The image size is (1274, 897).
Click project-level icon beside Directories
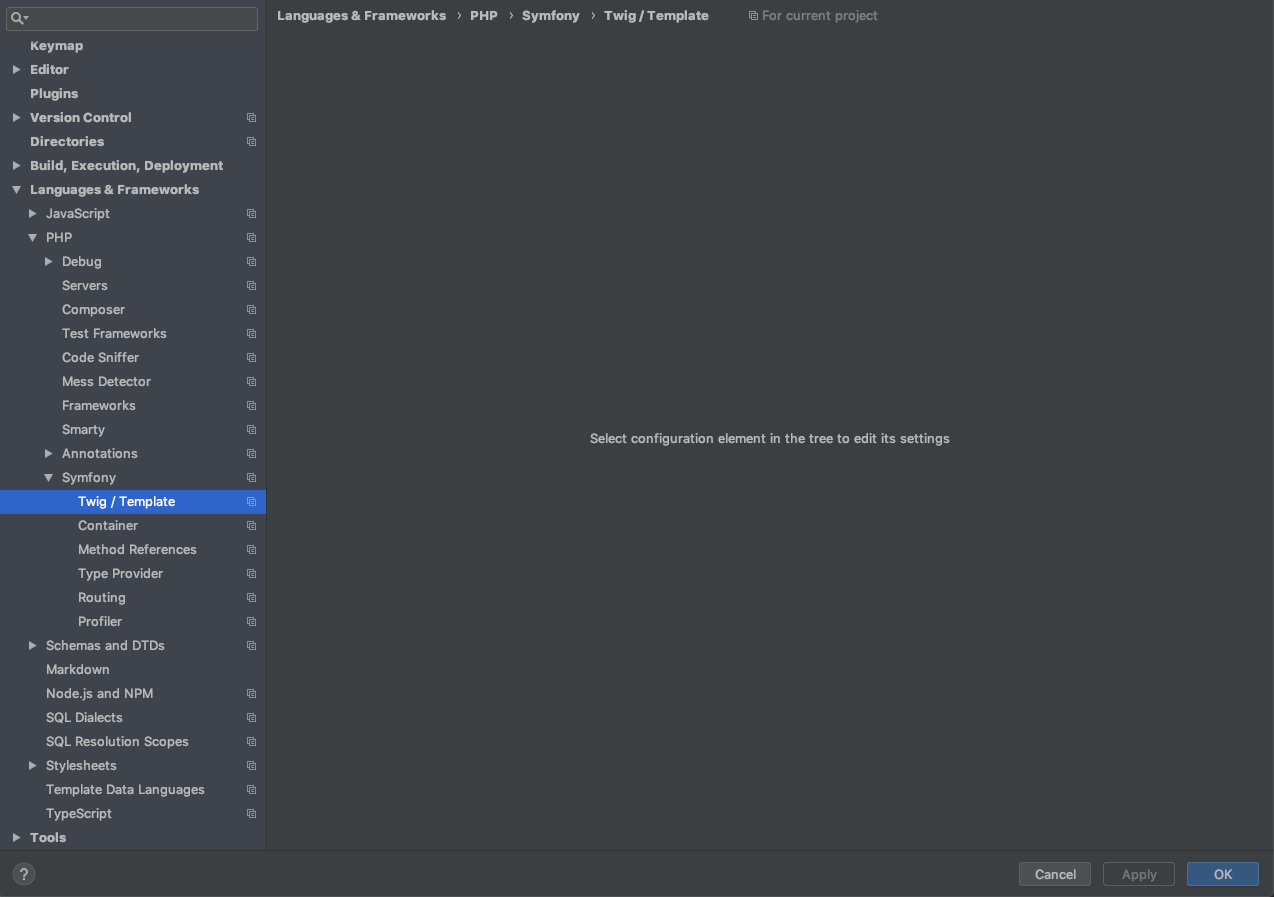pos(251,142)
